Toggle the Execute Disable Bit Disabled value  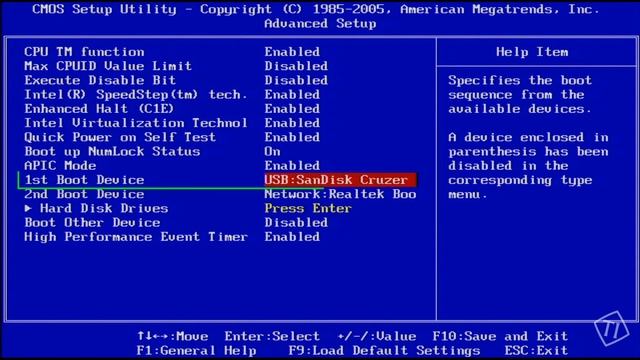pyautogui.click(x=296, y=80)
